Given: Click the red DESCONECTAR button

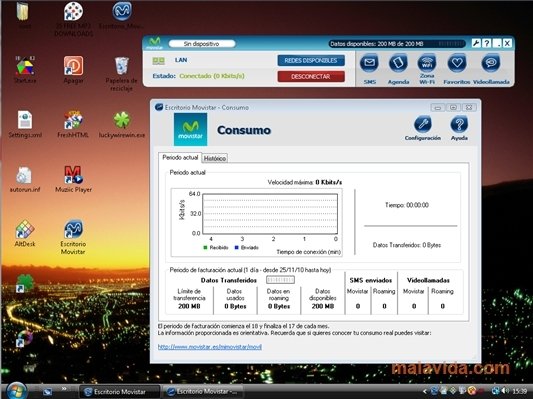Looking at the screenshot, I should (x=311, y=76).
